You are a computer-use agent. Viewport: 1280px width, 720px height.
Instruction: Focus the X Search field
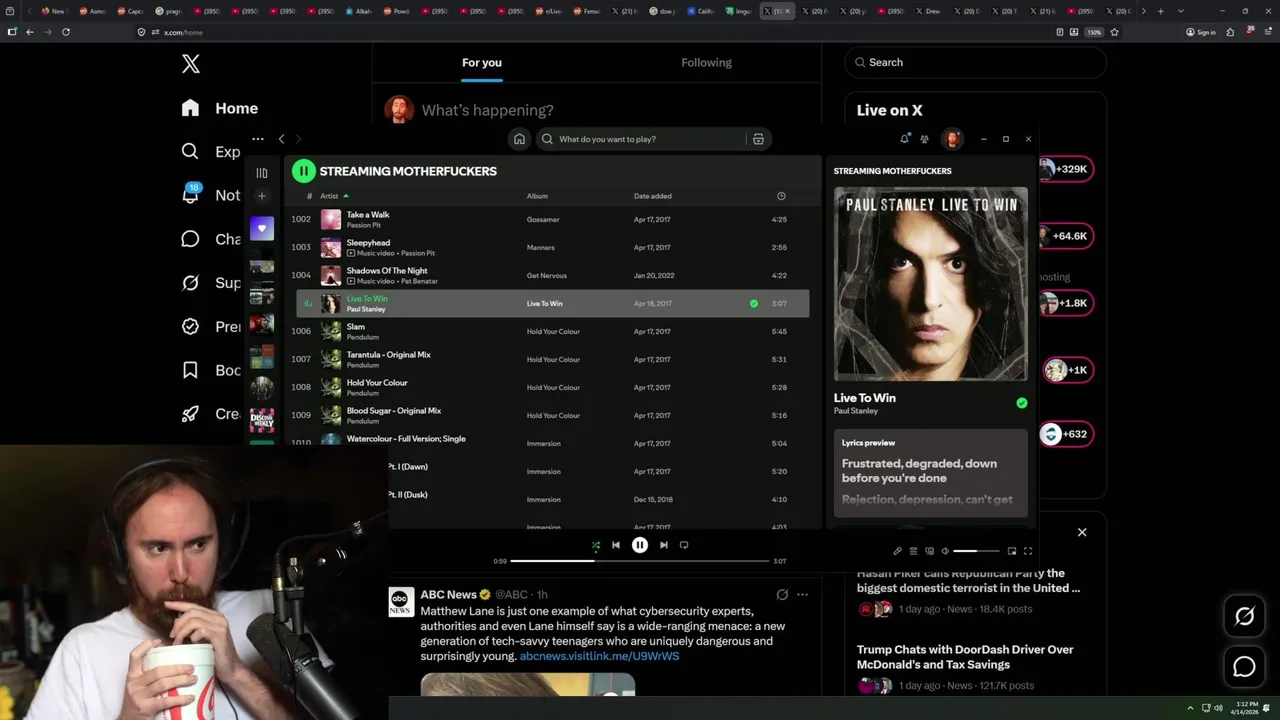[x=976, y=62]
